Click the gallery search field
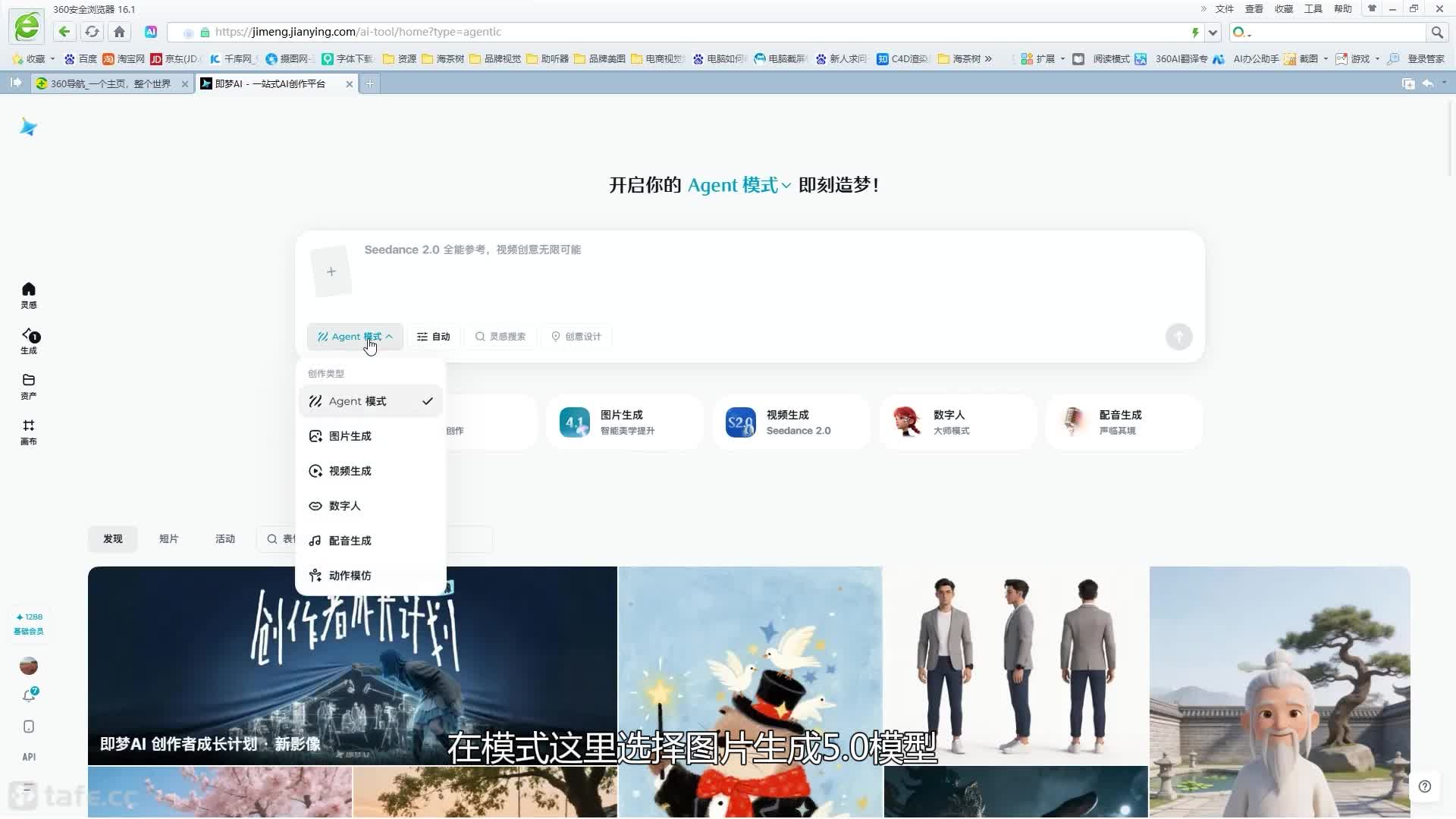 (375, 539)
